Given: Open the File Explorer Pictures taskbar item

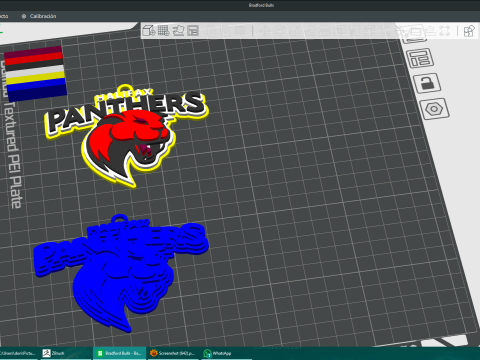Looking at the screenshot, I should [18, 353].
